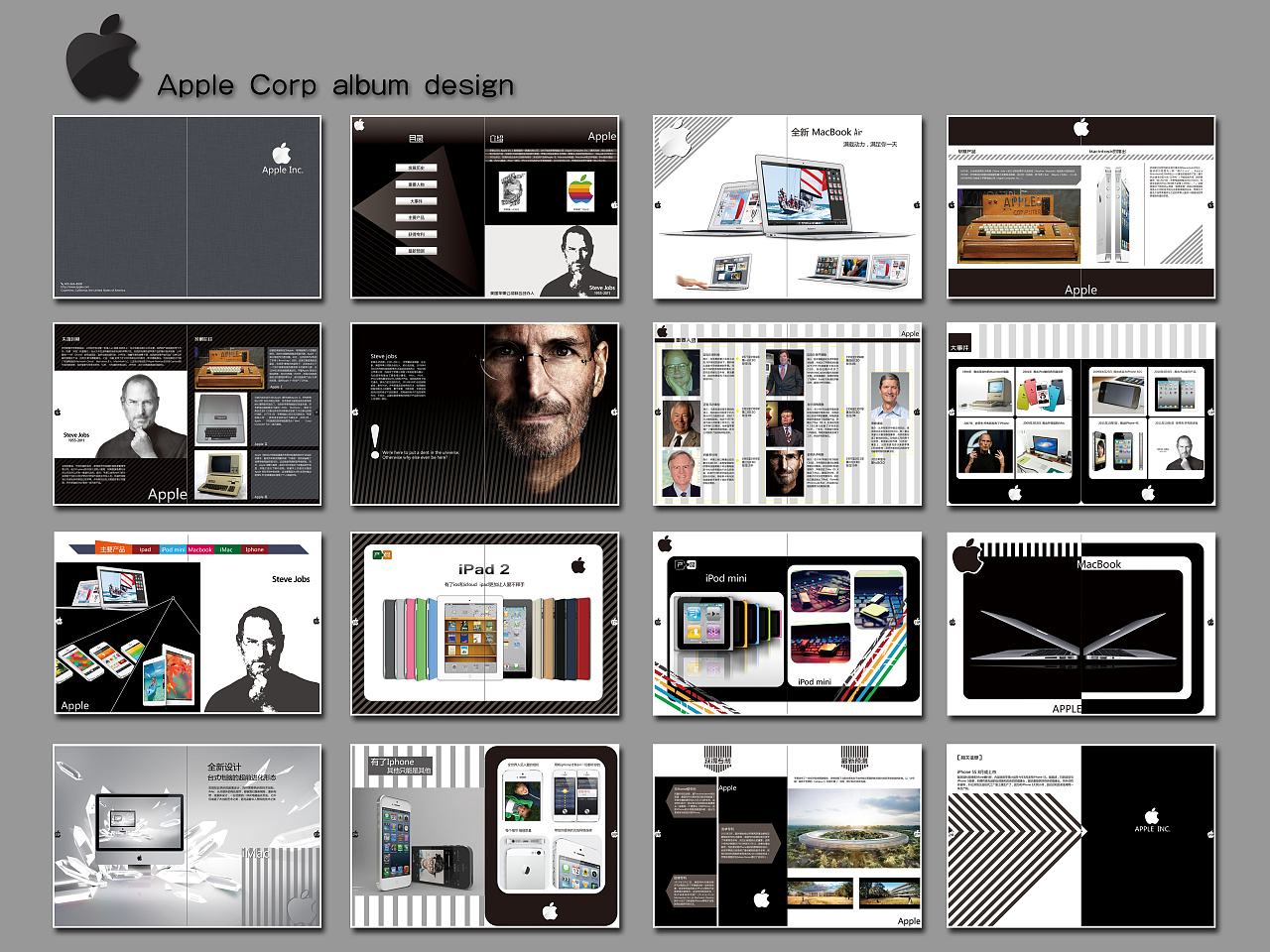Click the Apple logo below the iPhone screenshots

pos(550,910)
